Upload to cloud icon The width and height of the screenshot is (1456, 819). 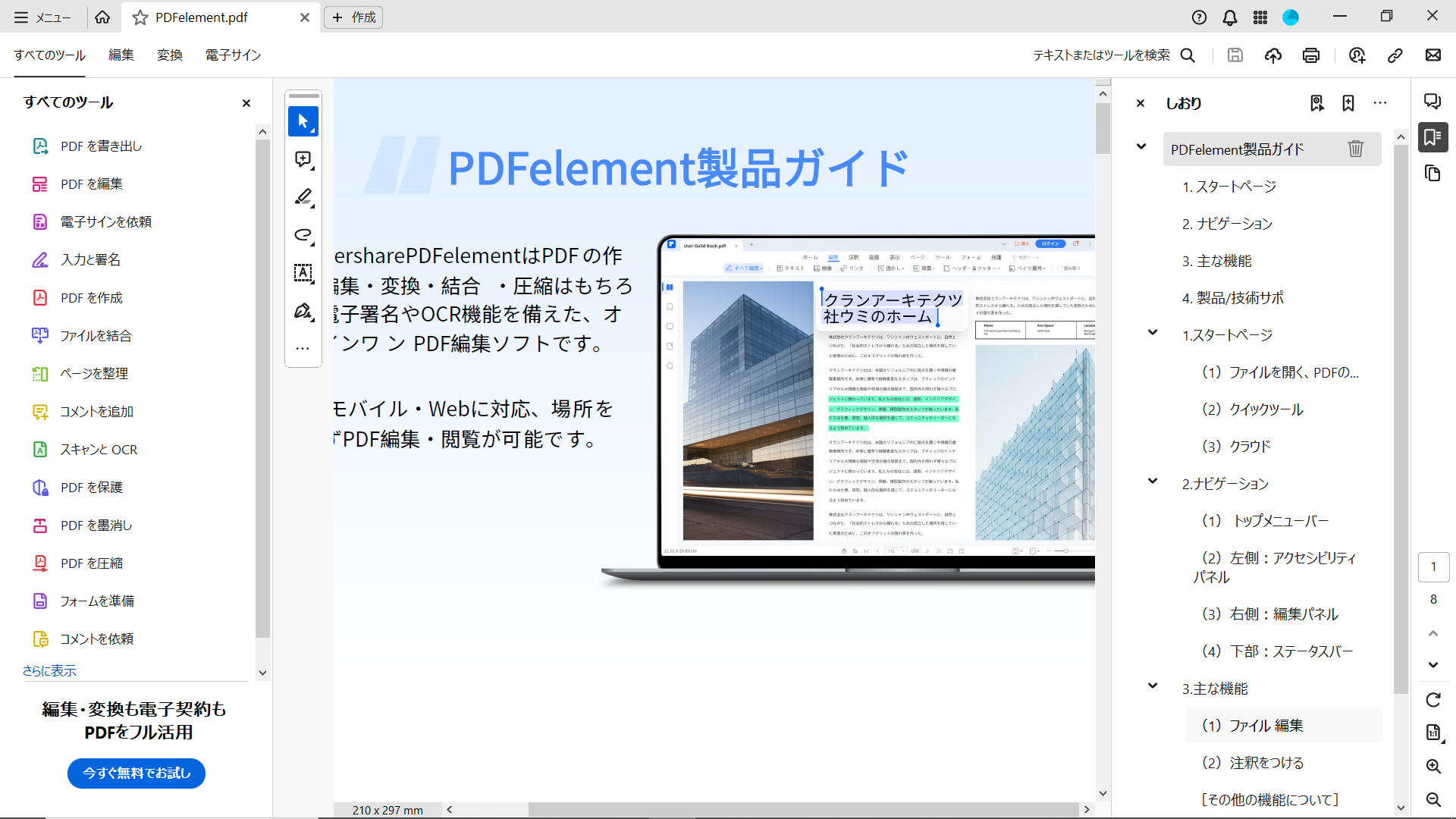[1273, 55]
